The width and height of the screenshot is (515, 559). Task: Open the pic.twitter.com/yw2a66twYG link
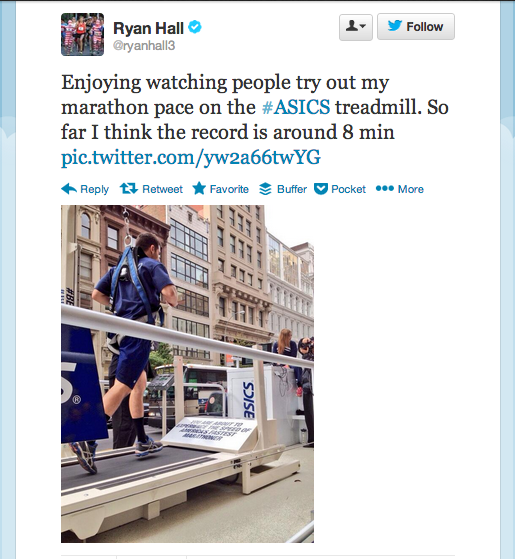191,157
